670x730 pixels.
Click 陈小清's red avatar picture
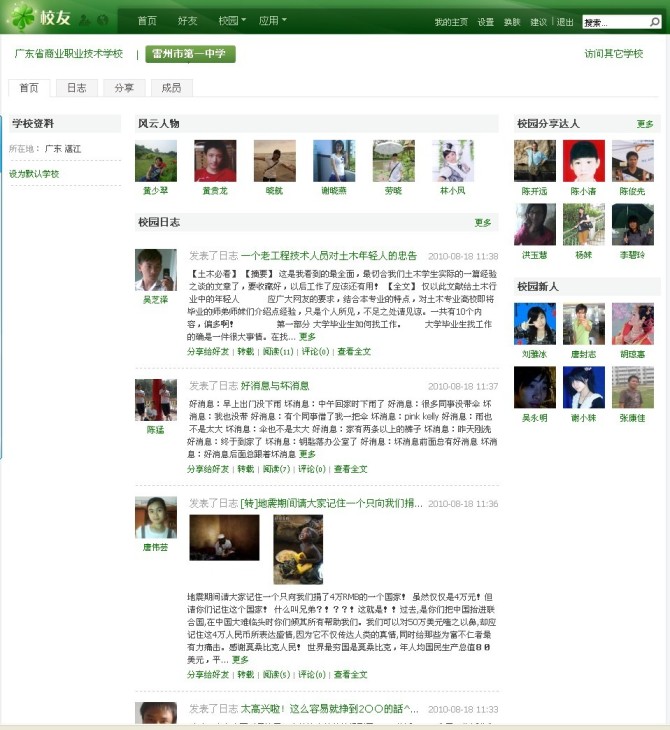point(583,161)
